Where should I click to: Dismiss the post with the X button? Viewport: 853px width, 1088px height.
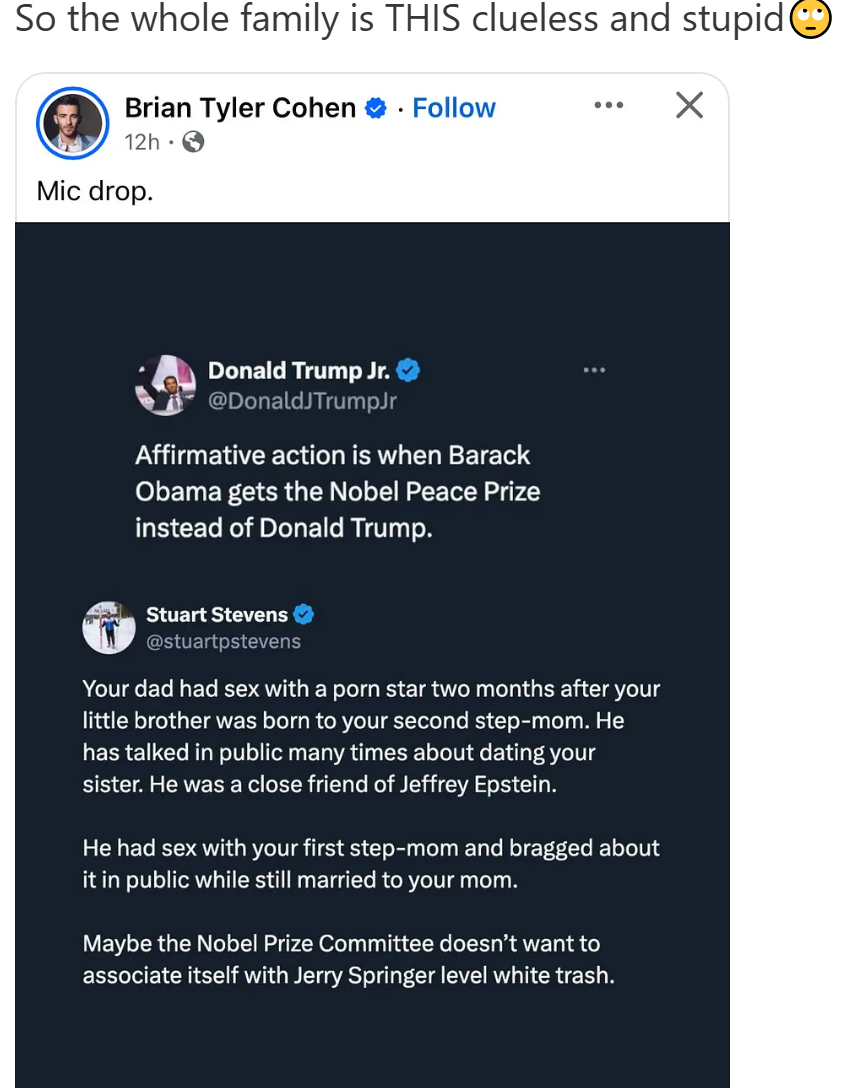pos(689,105)
